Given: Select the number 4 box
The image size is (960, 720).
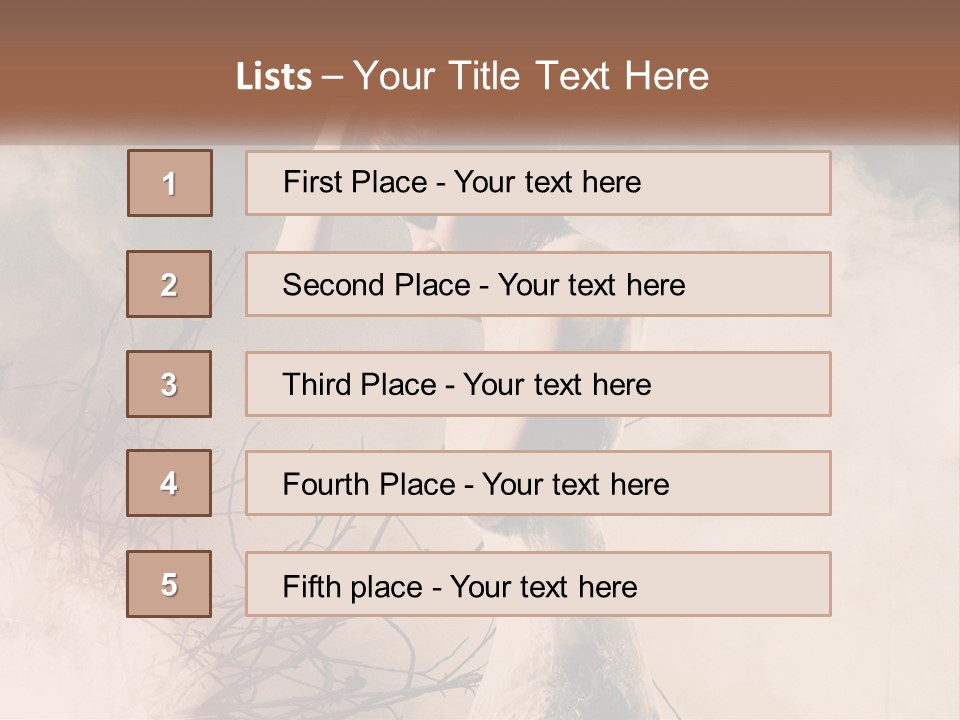Looking at the screenshot, I should pos(169,483).
